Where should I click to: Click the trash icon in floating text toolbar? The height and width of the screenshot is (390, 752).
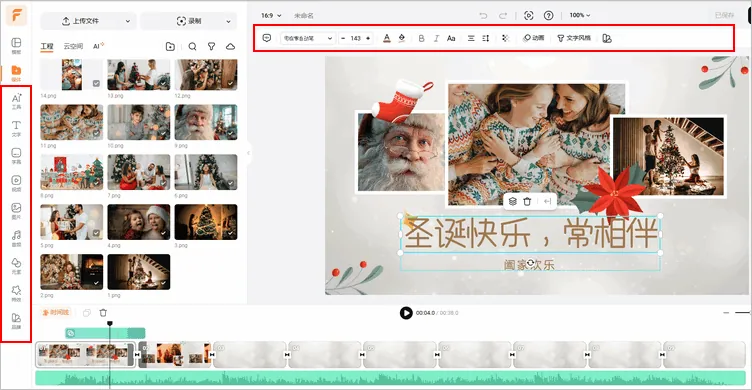click(527, 201)
